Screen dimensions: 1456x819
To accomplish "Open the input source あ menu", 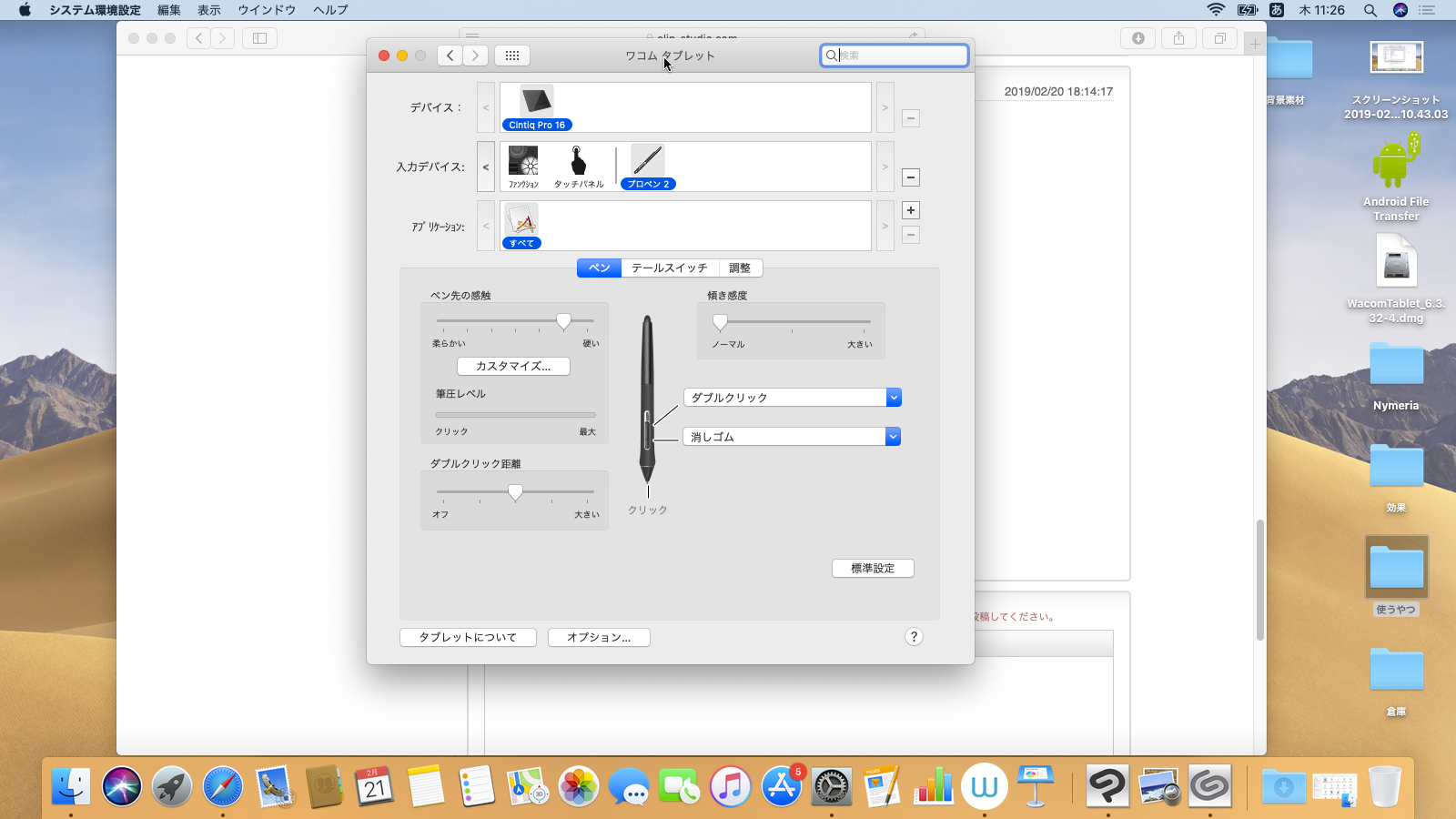I will (1277, 10).
